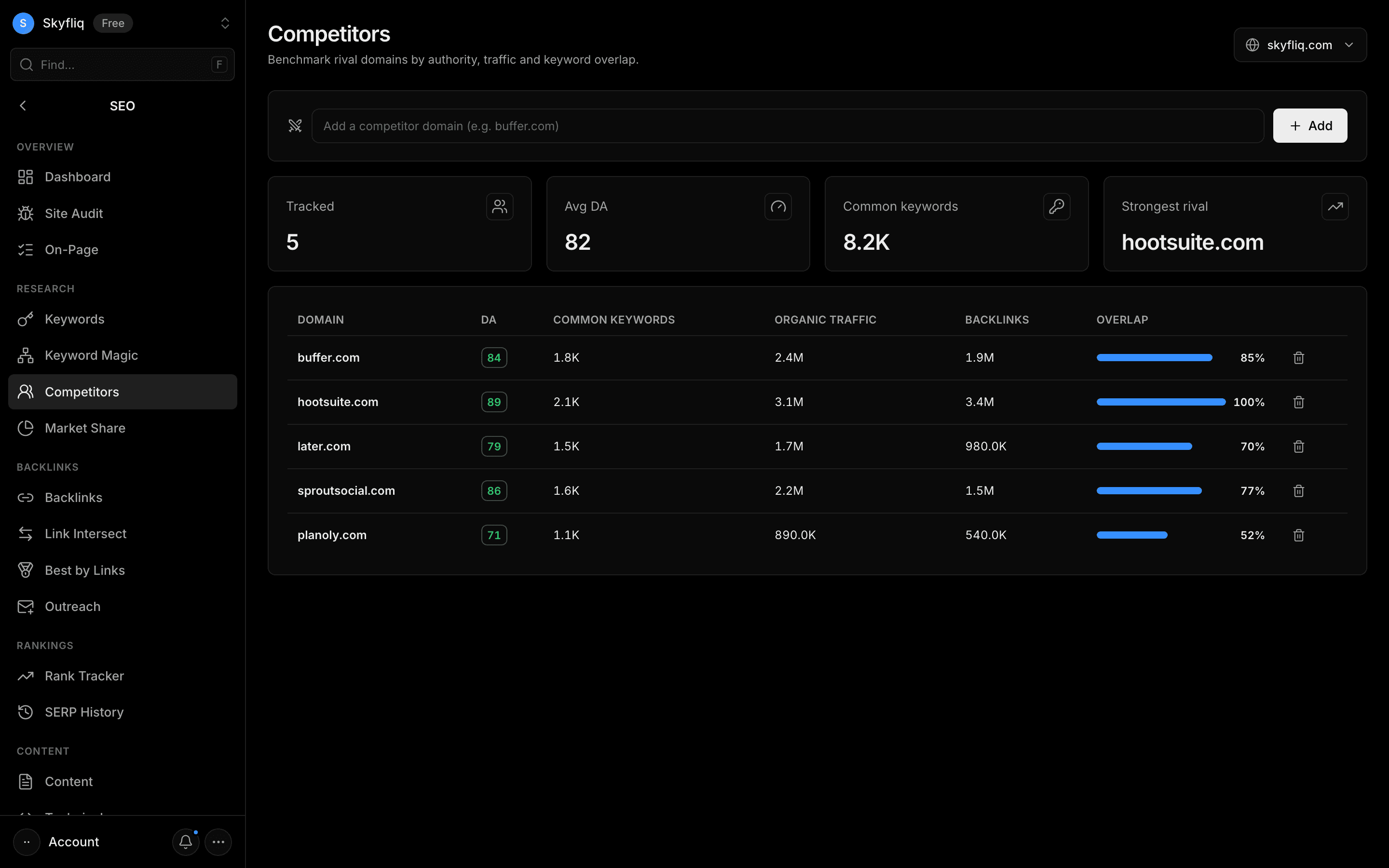Open the skyfliq.com domain dropdown
Viewport: 1389px width, 868px height.
coord(1299,45)
